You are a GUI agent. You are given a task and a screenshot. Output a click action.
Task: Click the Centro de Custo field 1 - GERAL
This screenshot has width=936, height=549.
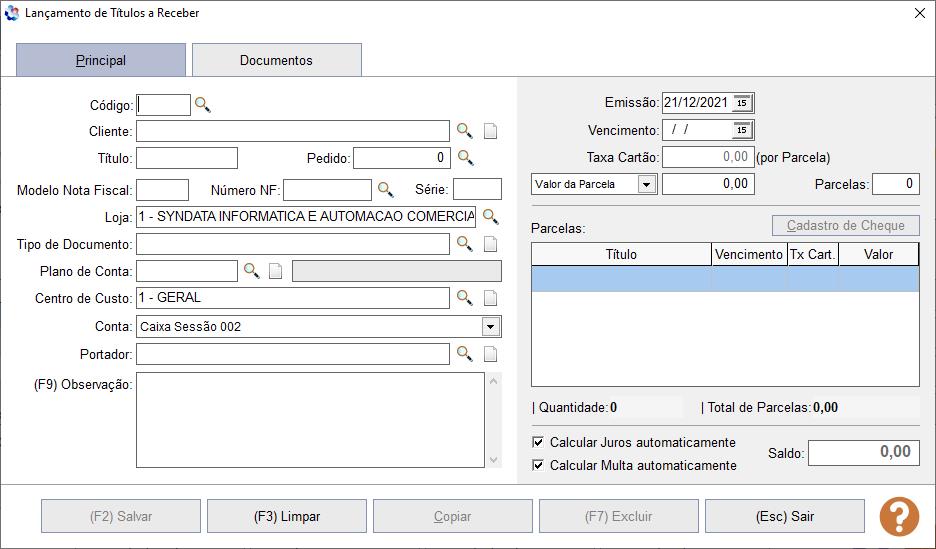292,298
